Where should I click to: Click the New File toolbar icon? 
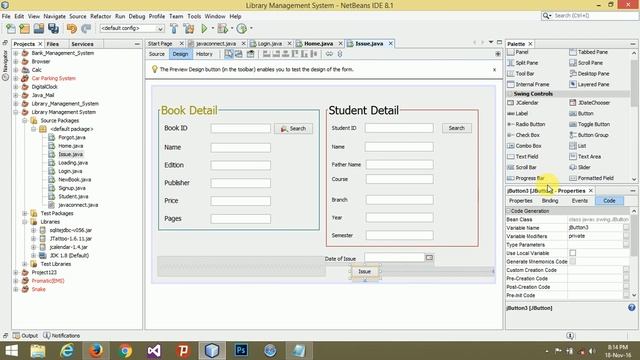tap(11, 29)
